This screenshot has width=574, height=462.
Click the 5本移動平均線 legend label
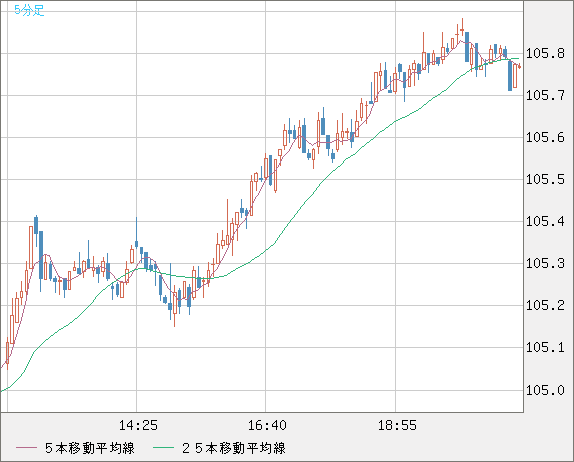pyautogui.click(x=90, y=448)
